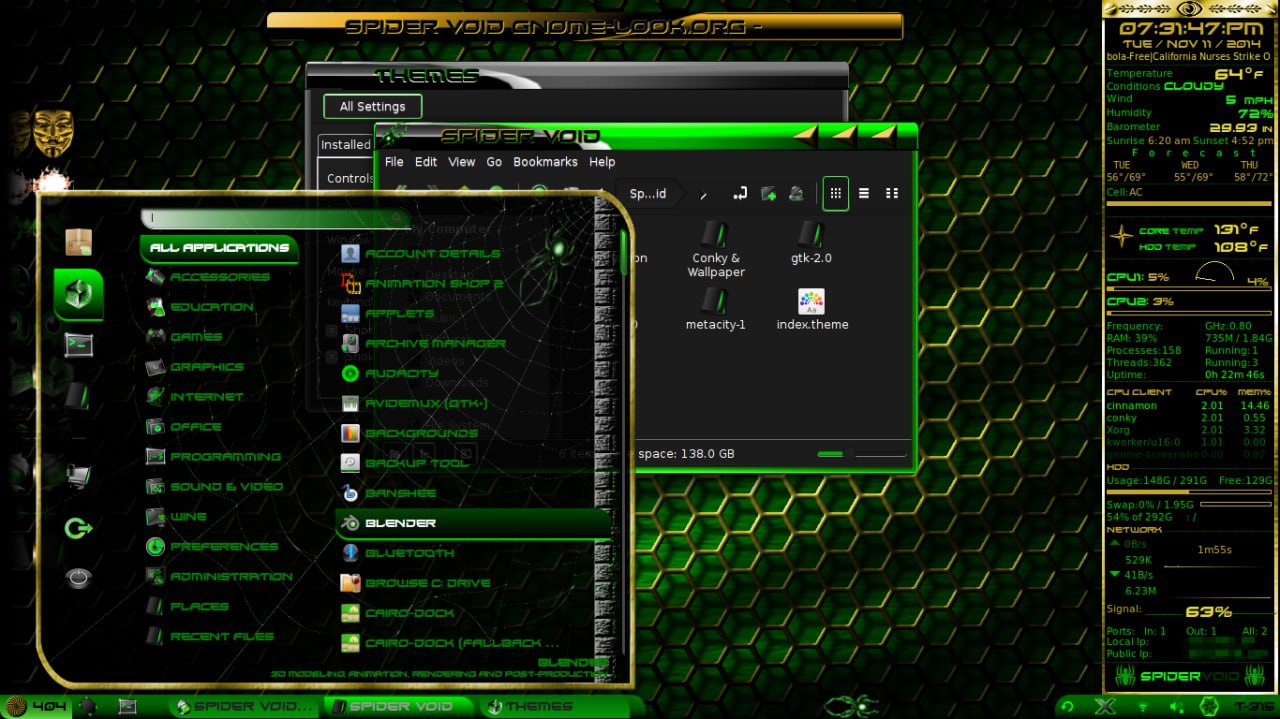Screen dimensions: 1280x719
Task: Open the Conky & Wallpaper folder
Action: click(x=716, y=249)
